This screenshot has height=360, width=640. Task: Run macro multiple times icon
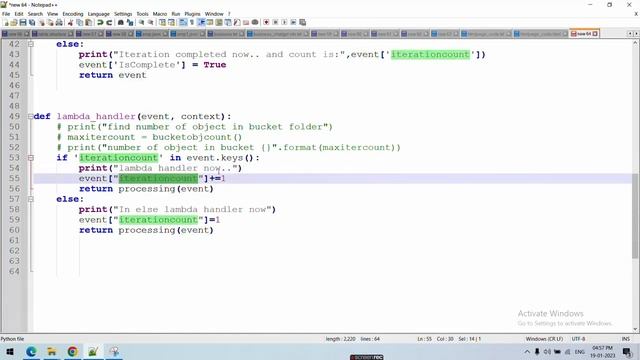click(x=293, y=22)
